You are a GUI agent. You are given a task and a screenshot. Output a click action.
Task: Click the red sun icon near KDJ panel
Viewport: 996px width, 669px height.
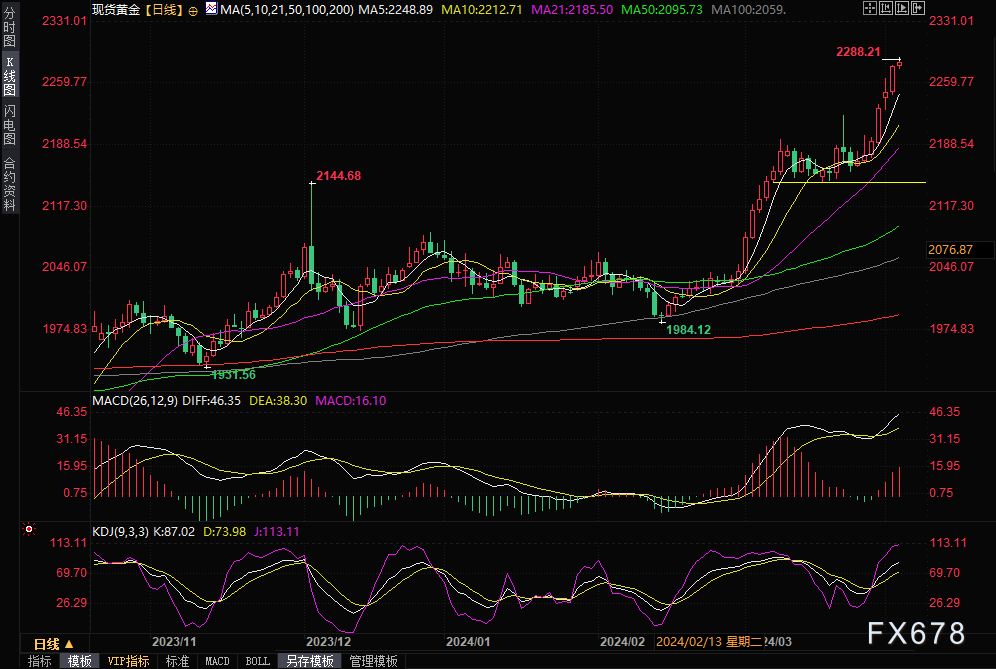(x=29, y=529)
